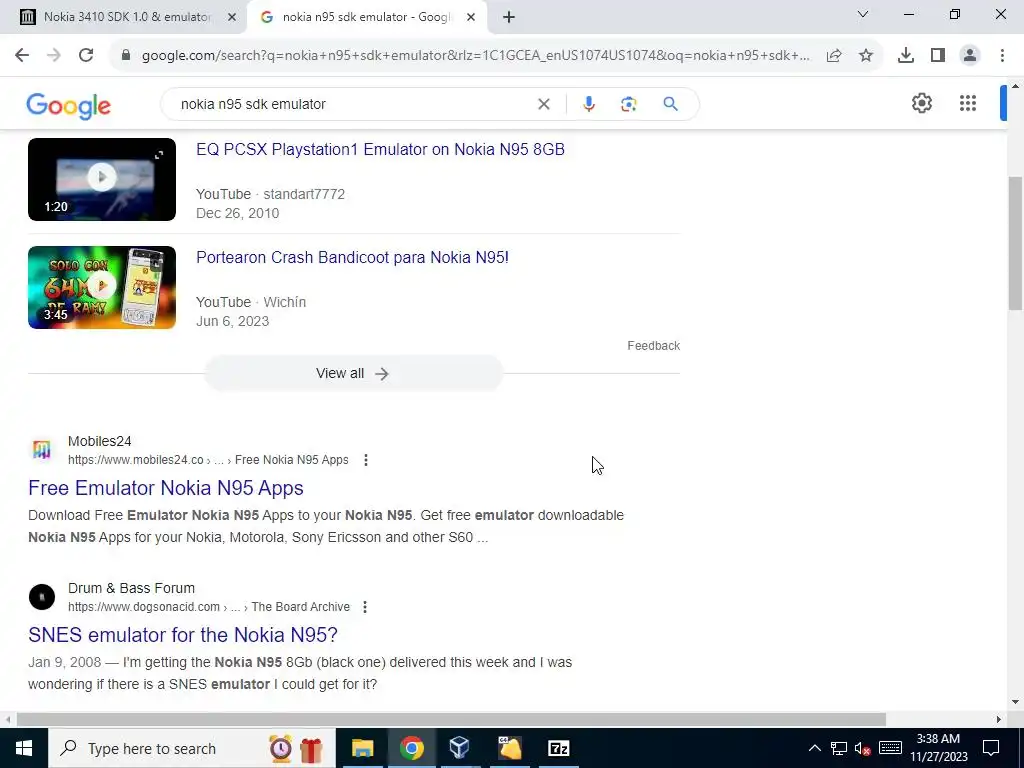This screenshot has width=1024, height=768.
Task: Click the Mobiles24 site favicon
Action: point(42,450)
